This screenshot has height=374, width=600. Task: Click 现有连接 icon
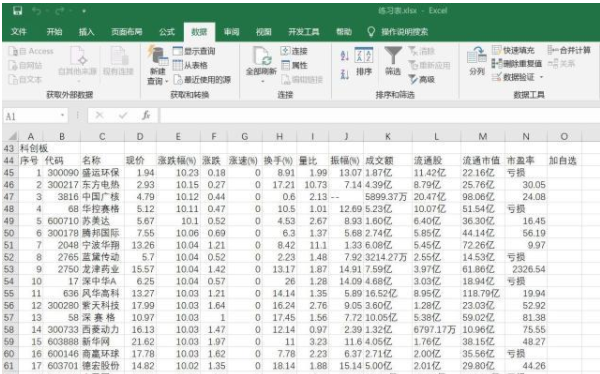coord(118,61)
